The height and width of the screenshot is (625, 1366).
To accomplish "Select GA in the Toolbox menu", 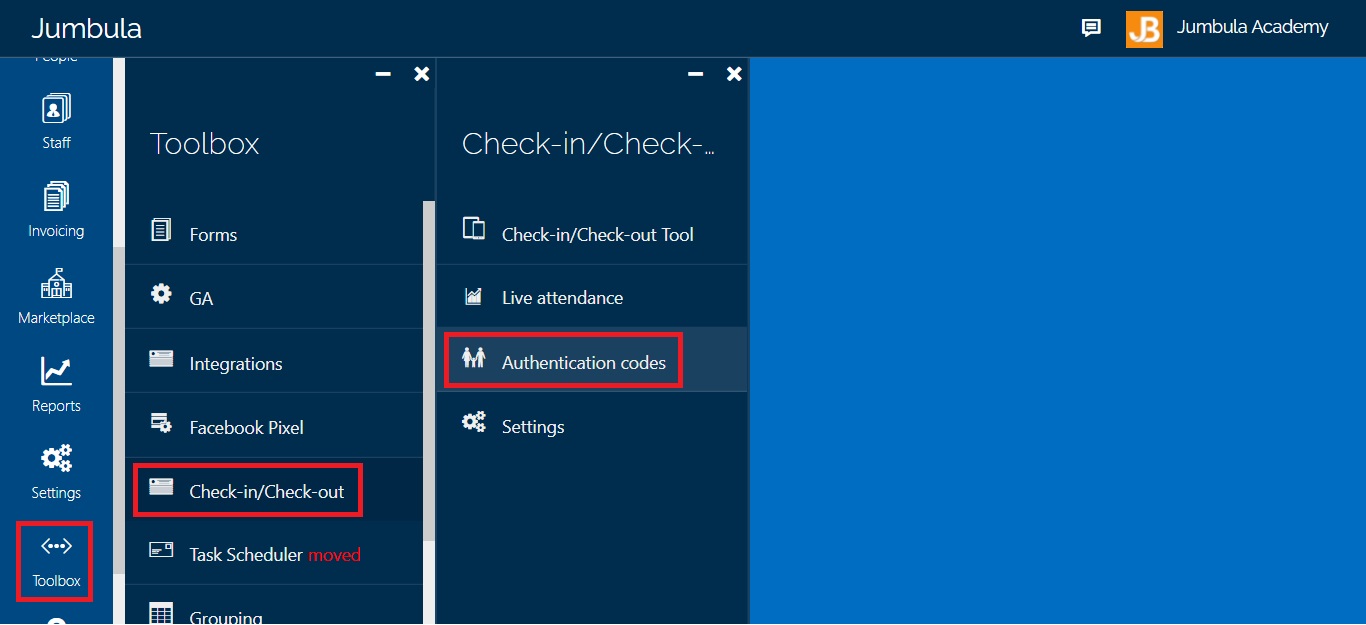I will click(274, 297).
